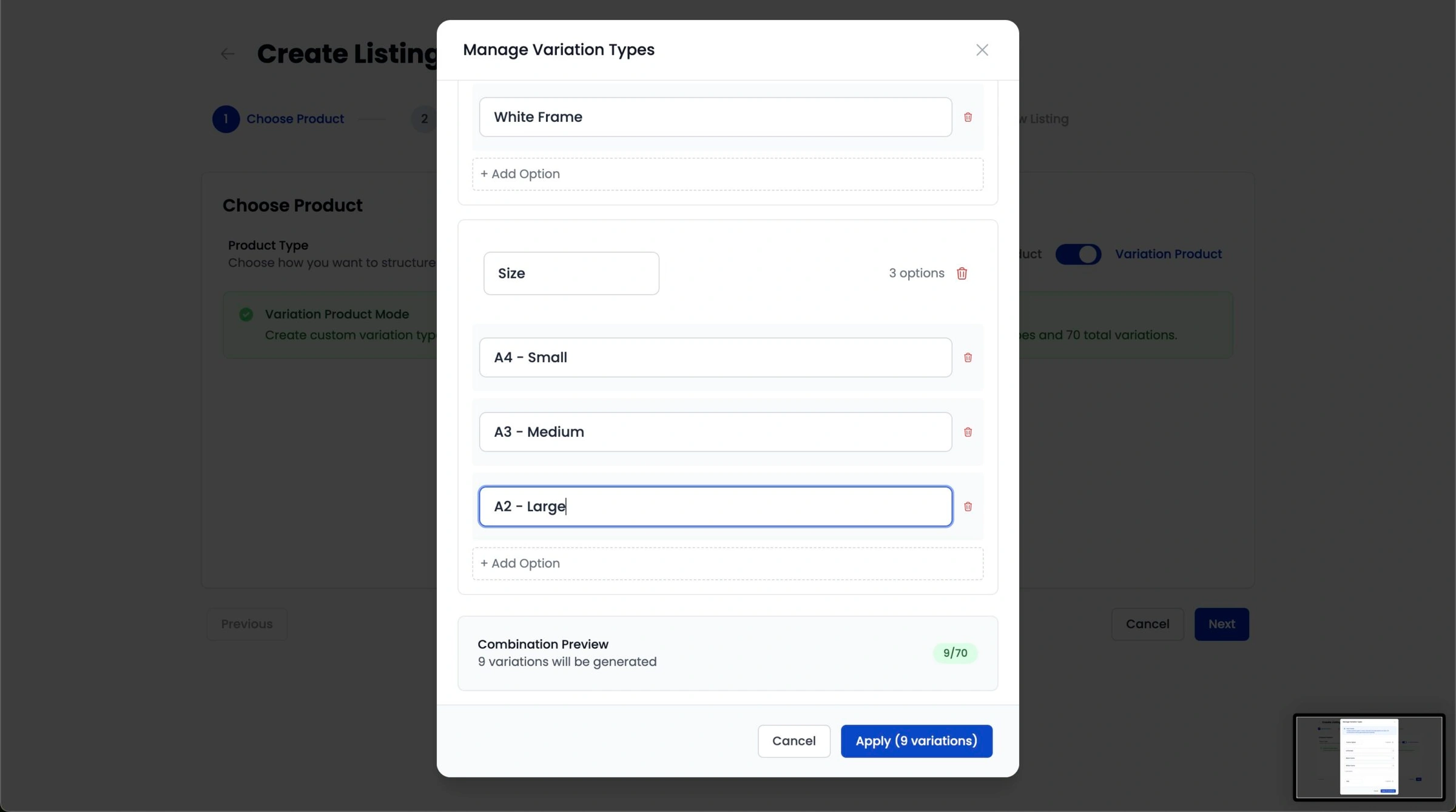
Task: Edit the Size type name field
Action: (571, 273)
